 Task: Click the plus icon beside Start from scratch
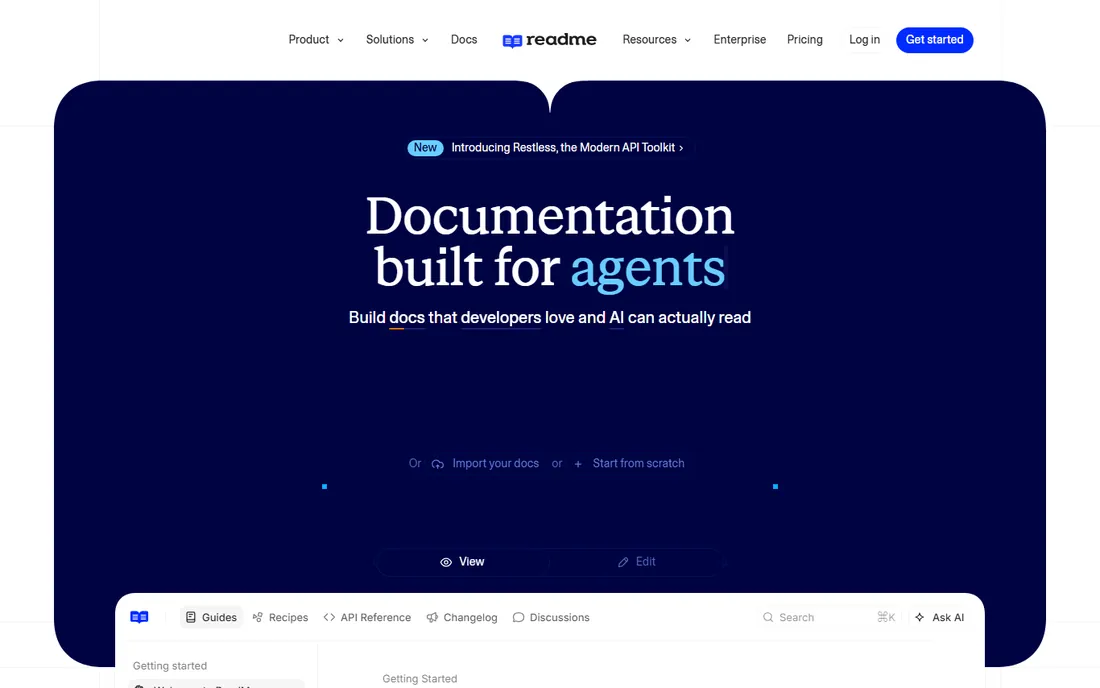[578, 464]
